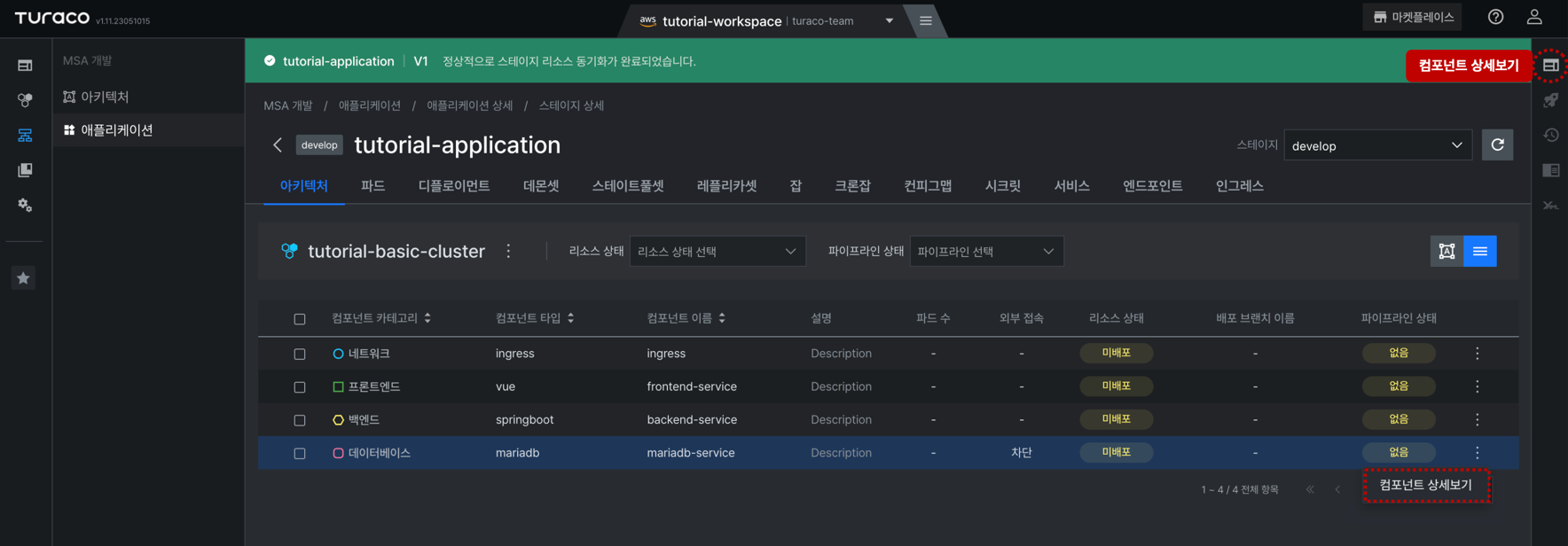This screenshot has width=1568, height=546.
Task: Open the 파이프라인 선택 dropdown
Action: point(986,251)
